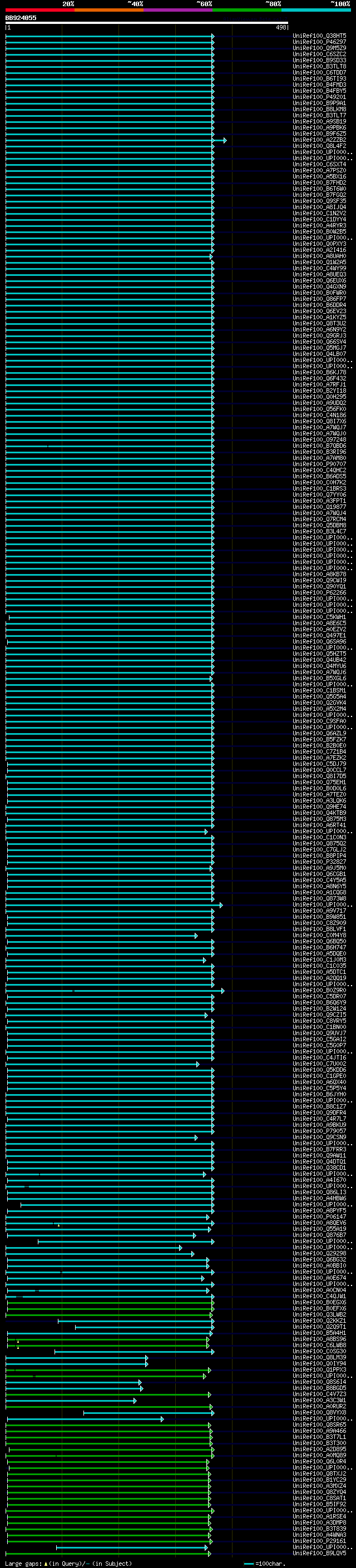Select hit UniRef100_C9SFA0
The height and width of the screenshot is (1568, 356).
pyautogui.click(x=319, y=721)
